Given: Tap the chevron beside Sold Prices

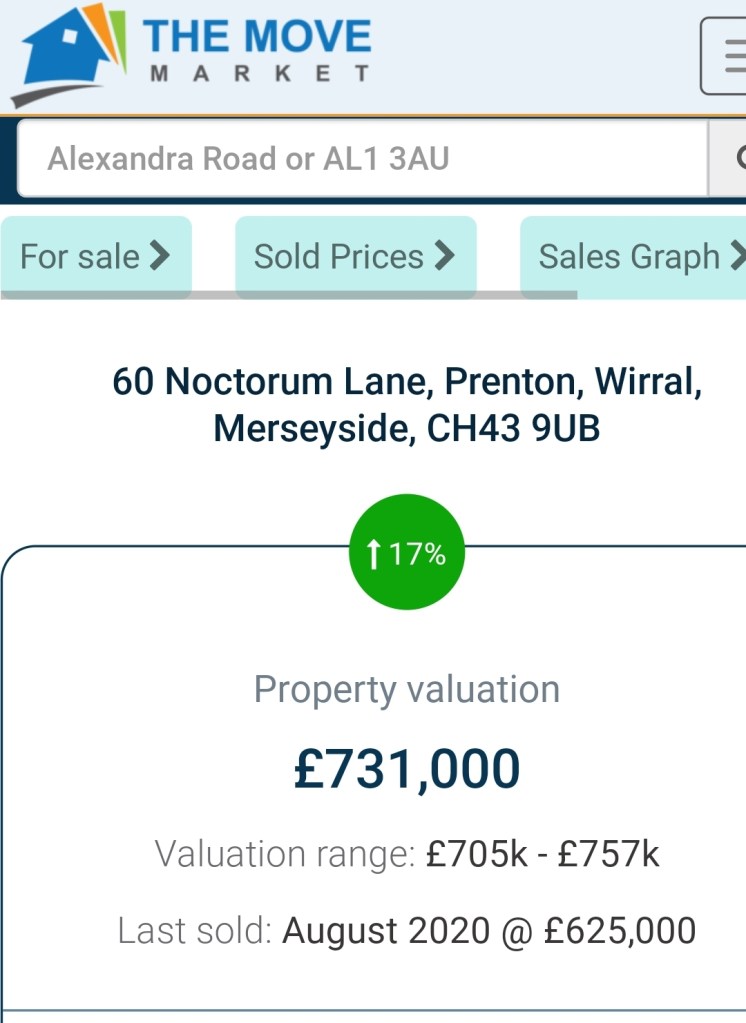Looking at the screenshot, I should [x=445, y=257].
